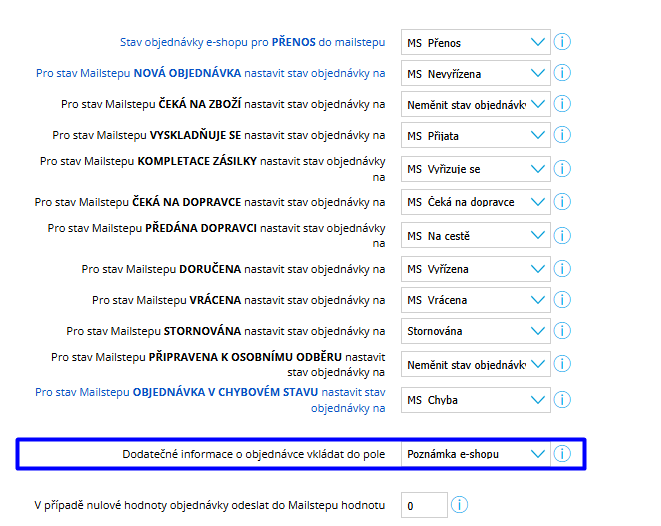661x526 pixels.
Task: Open the MS Čeká na dopravce dropdown
Action: coord(476,202)
